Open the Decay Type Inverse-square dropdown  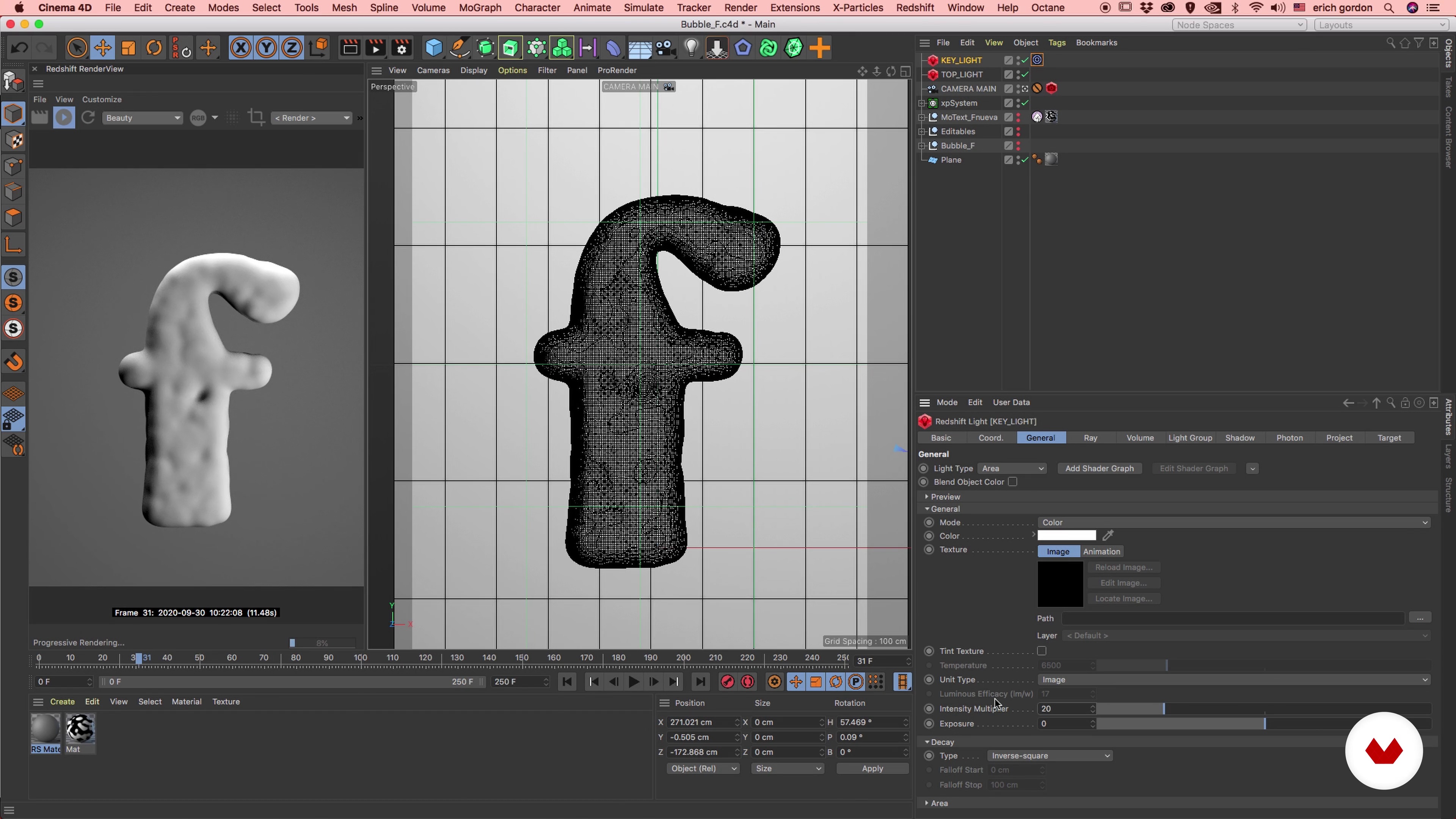click(x=1050, y=756)
